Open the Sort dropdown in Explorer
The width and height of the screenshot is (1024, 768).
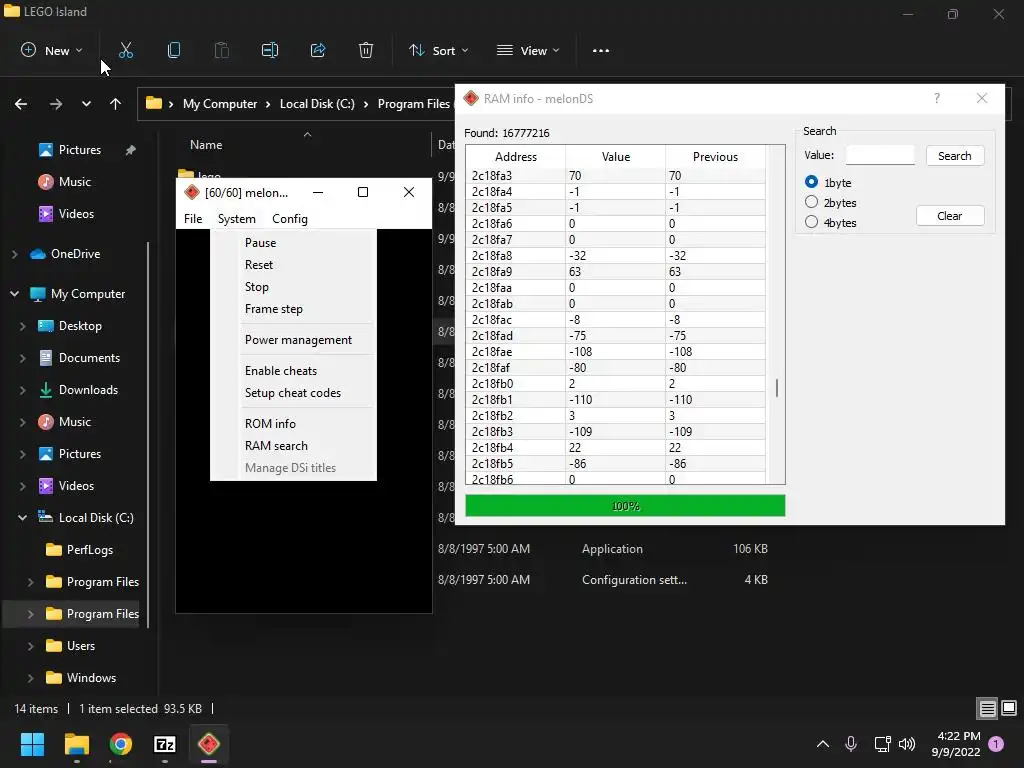[x=438, y=50]
